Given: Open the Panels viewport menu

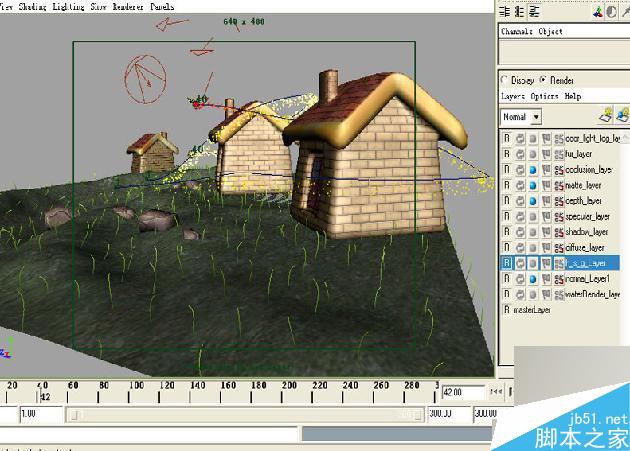Looking at the screenshot, I should click(162, 7).
